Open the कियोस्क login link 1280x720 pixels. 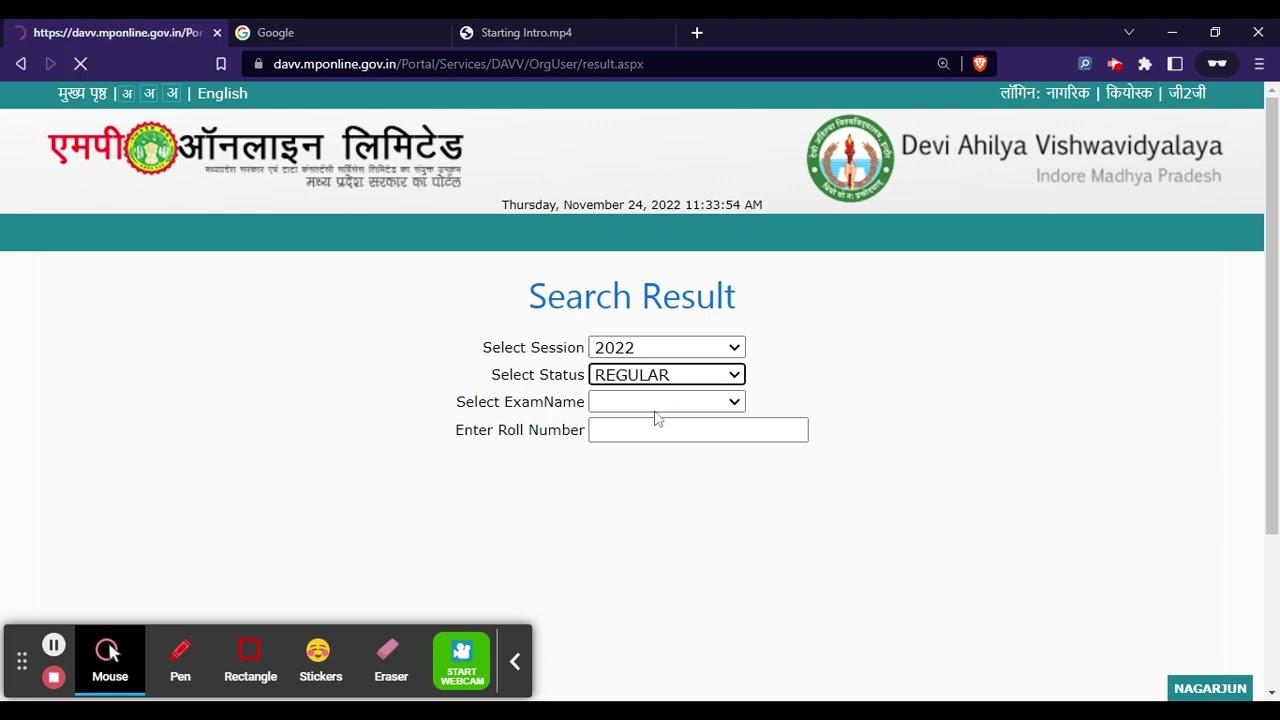[x=1129, y=93]
